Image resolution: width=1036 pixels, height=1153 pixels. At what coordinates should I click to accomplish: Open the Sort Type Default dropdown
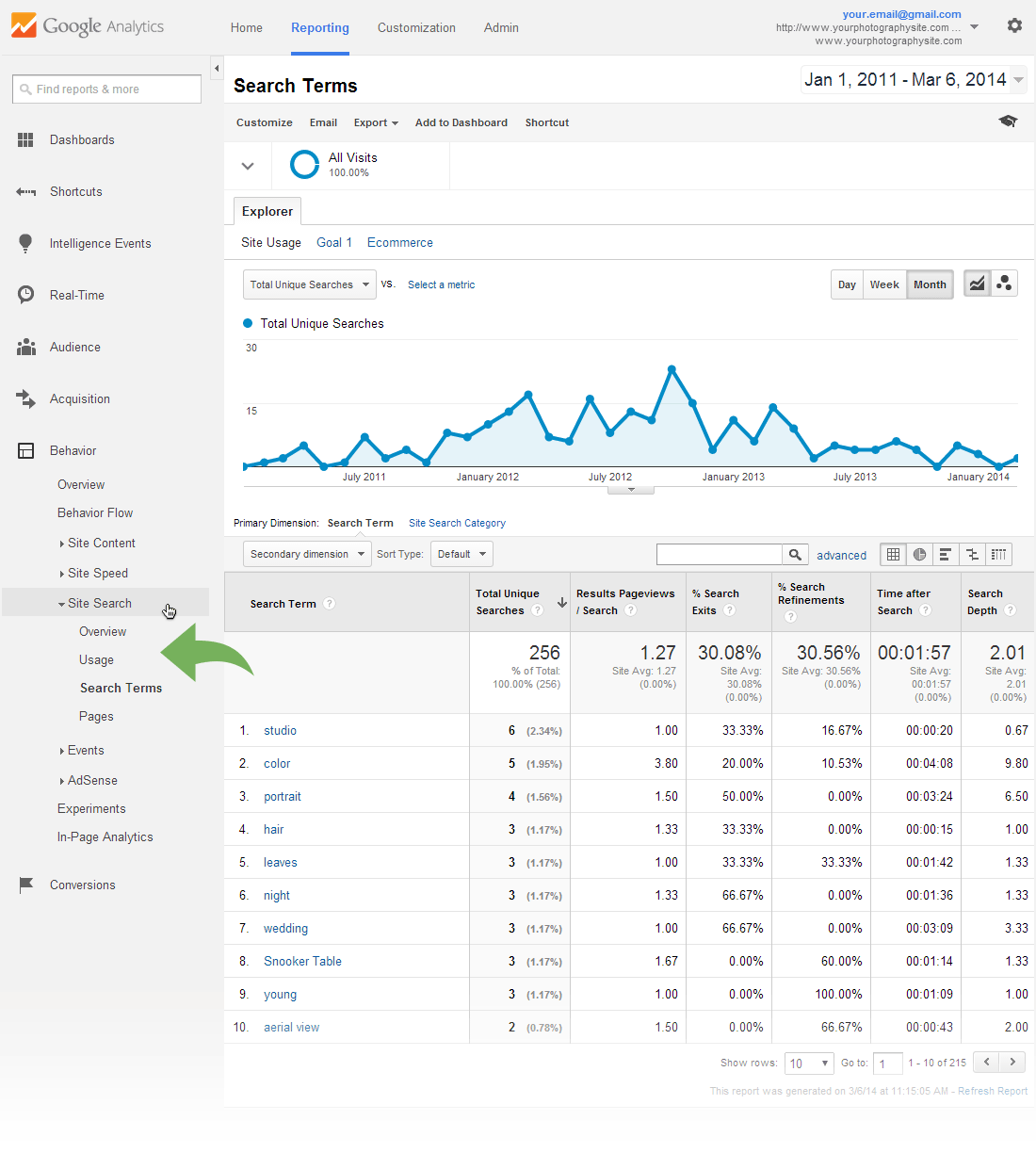click(x=461, y=554)
